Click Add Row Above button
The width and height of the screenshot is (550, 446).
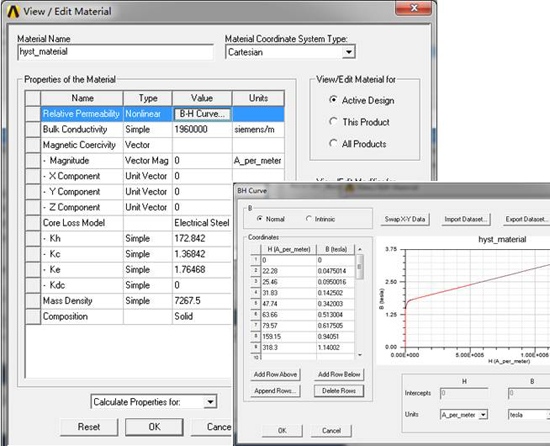(275, 374)
